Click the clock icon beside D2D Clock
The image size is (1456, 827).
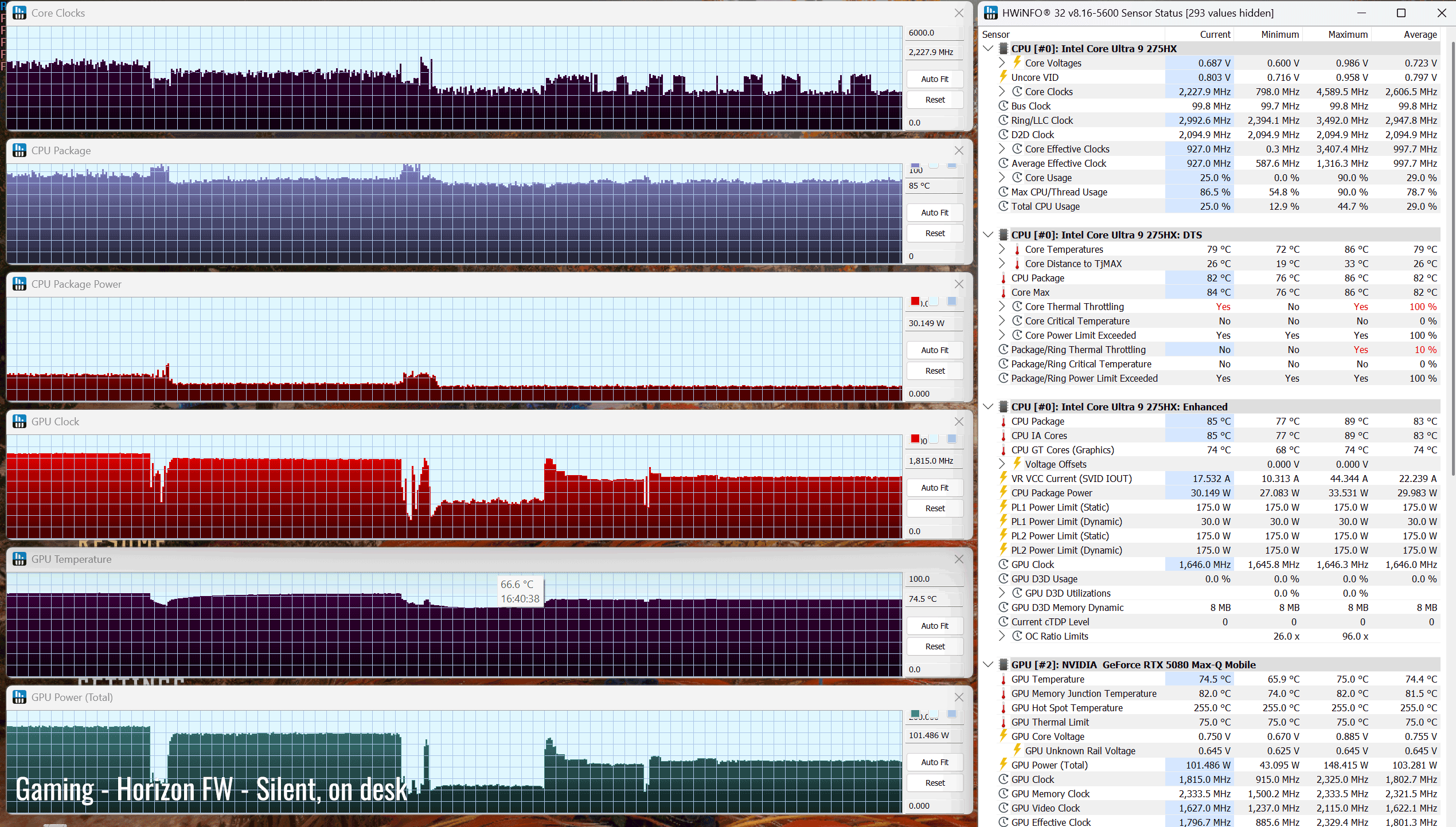1004,134
